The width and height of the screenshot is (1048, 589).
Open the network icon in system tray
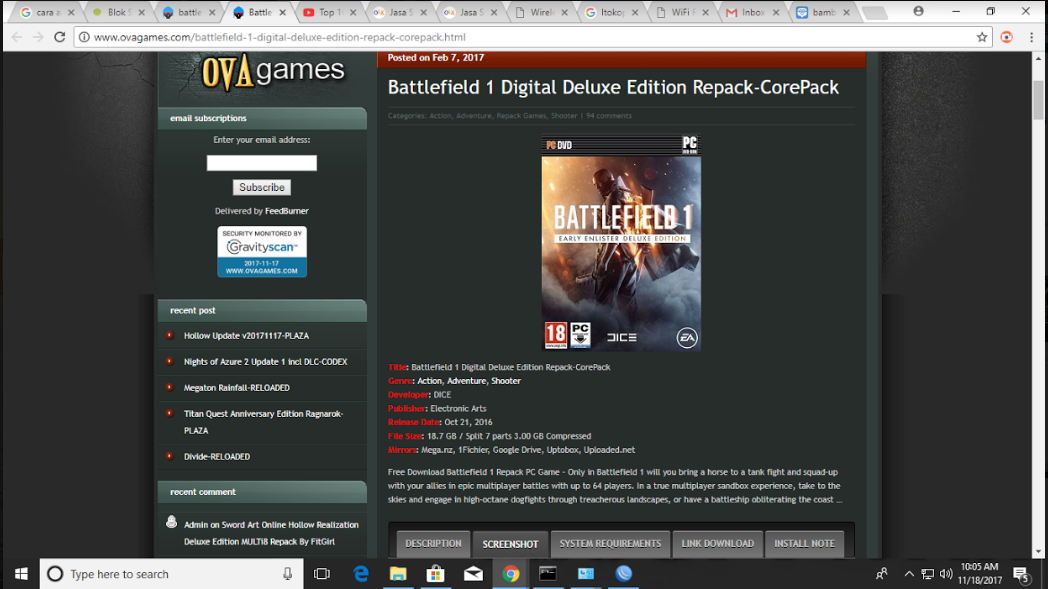(928, 574)
